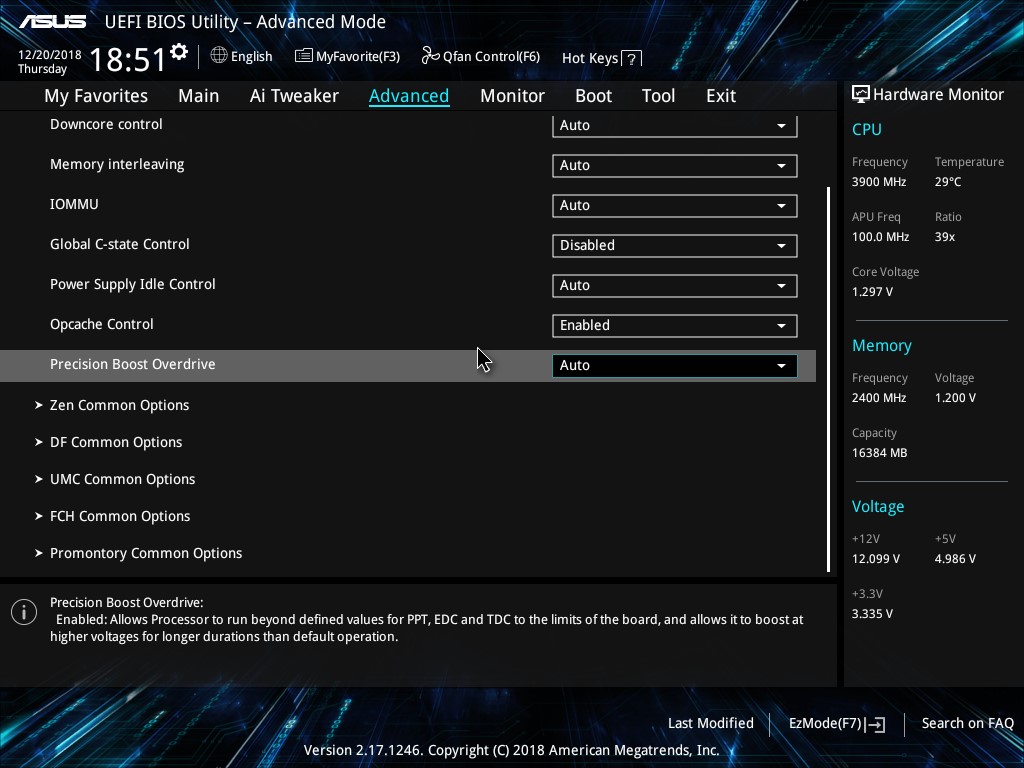
Task: Click the APU Freq 100.0 MHz value
Action: click(880, 237)
